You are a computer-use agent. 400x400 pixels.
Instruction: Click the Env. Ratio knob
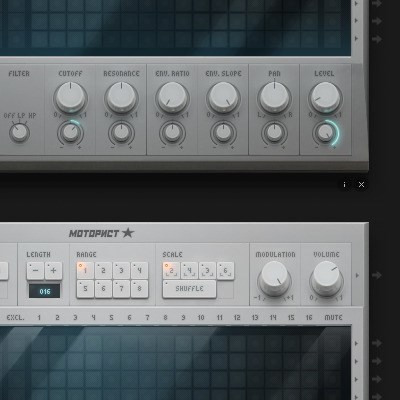tap(172, 97)
